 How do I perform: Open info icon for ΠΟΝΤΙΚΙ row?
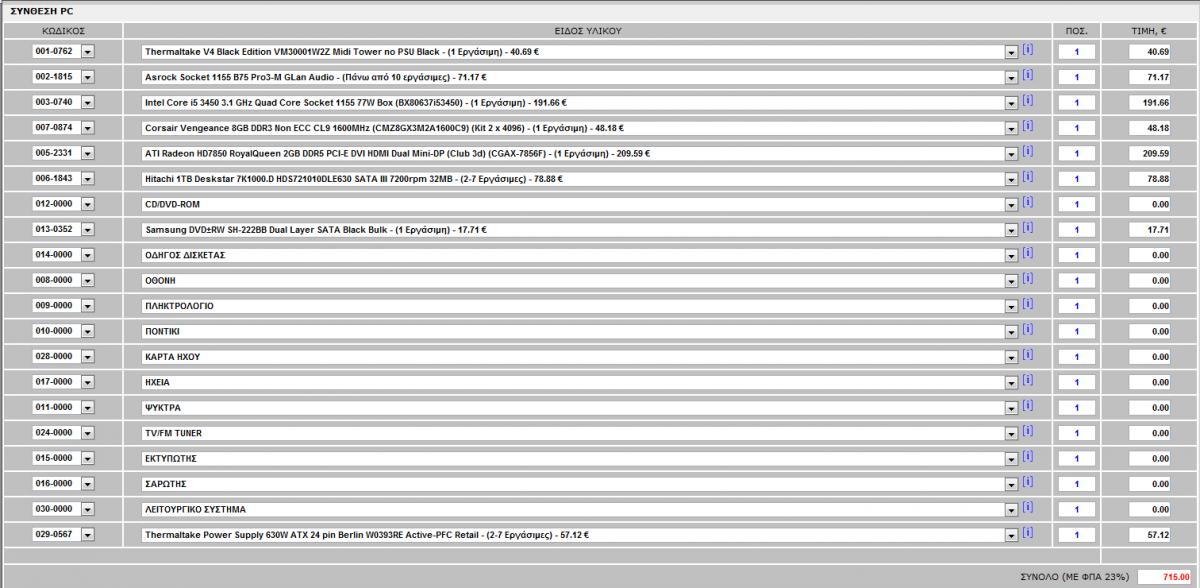point(1027,329)
